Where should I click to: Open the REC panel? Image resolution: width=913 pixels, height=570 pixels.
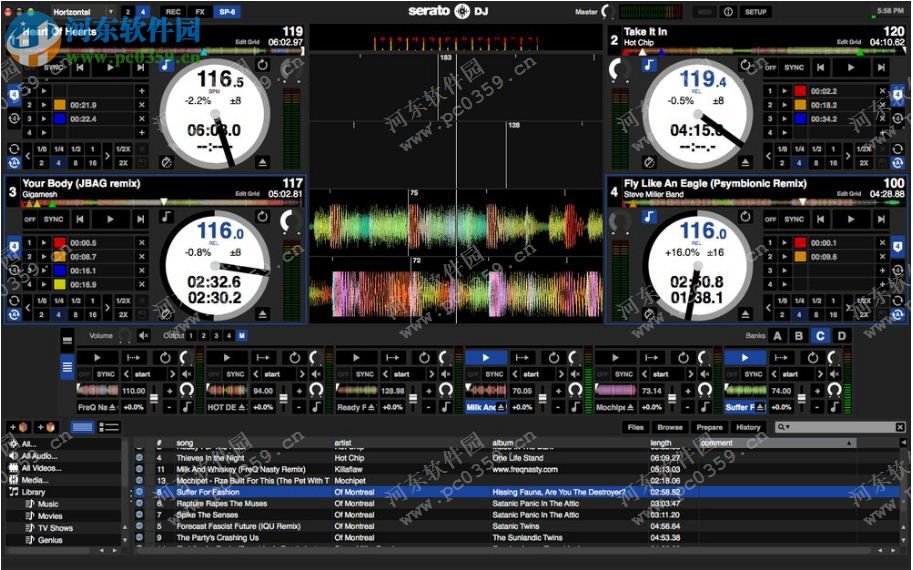(x=173, y=12)
